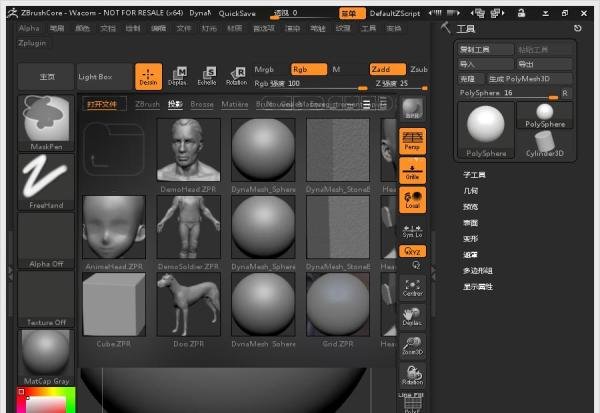Select the Cylinder3D tool

coord(545,144)
